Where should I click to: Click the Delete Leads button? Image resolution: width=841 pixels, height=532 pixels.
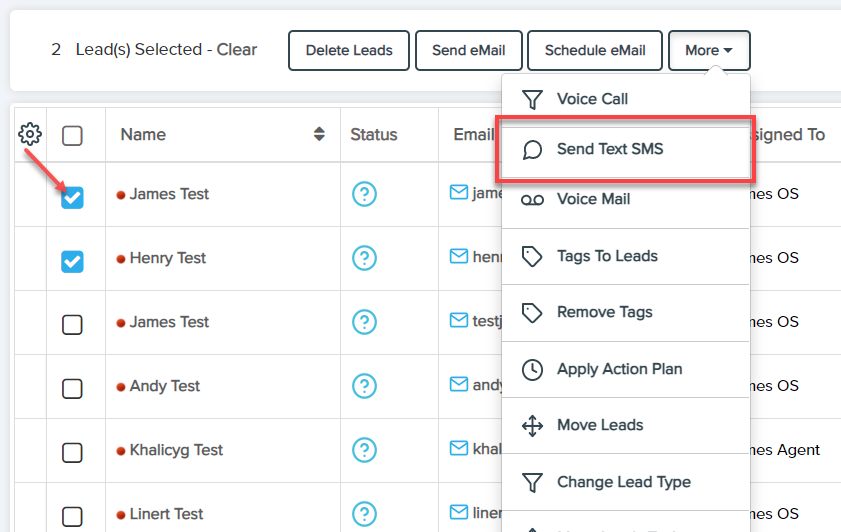(x=349, y=51)
